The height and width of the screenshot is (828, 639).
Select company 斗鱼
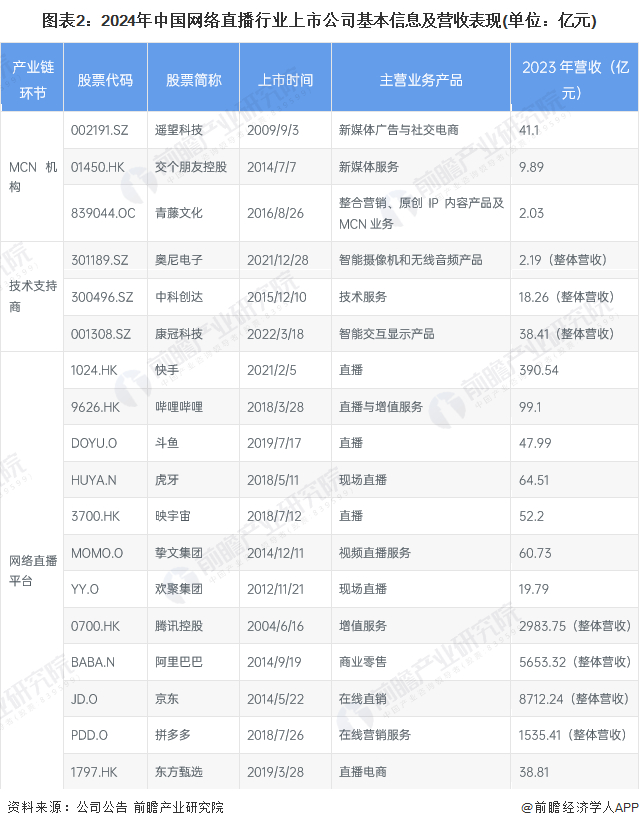pyautogui.click(x=166, y=443)
